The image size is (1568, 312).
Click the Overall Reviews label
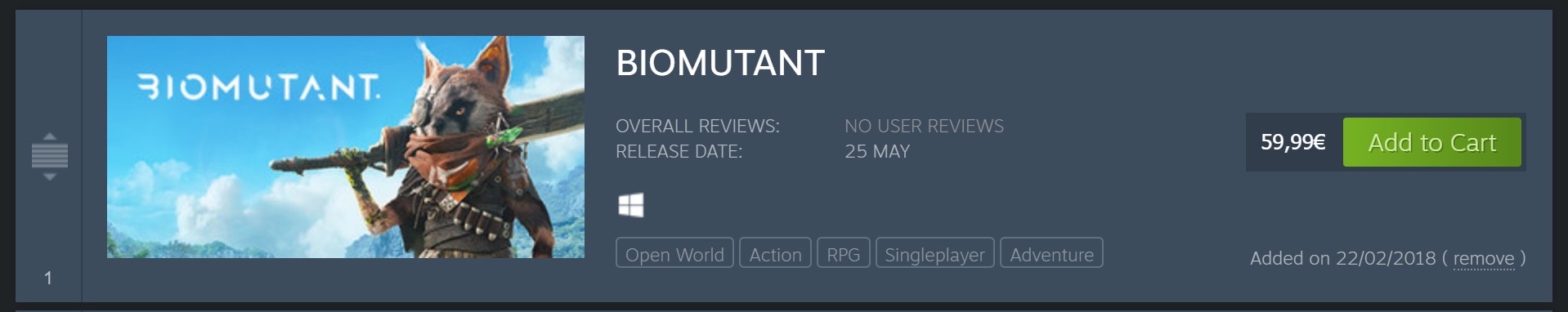pyautogui.click(x=697, y=126)
